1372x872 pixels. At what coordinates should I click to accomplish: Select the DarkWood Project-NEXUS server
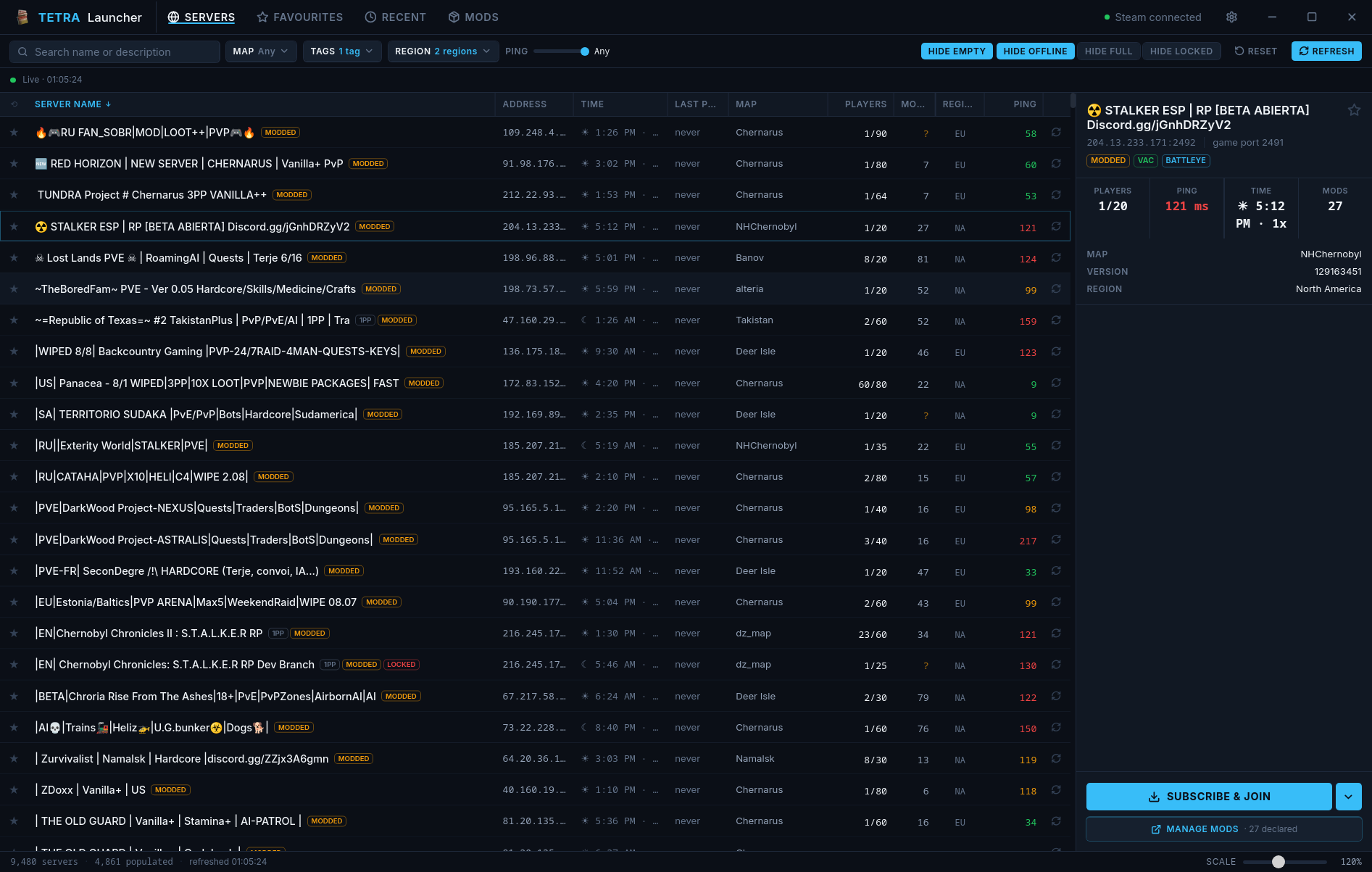tap(535, 508)
